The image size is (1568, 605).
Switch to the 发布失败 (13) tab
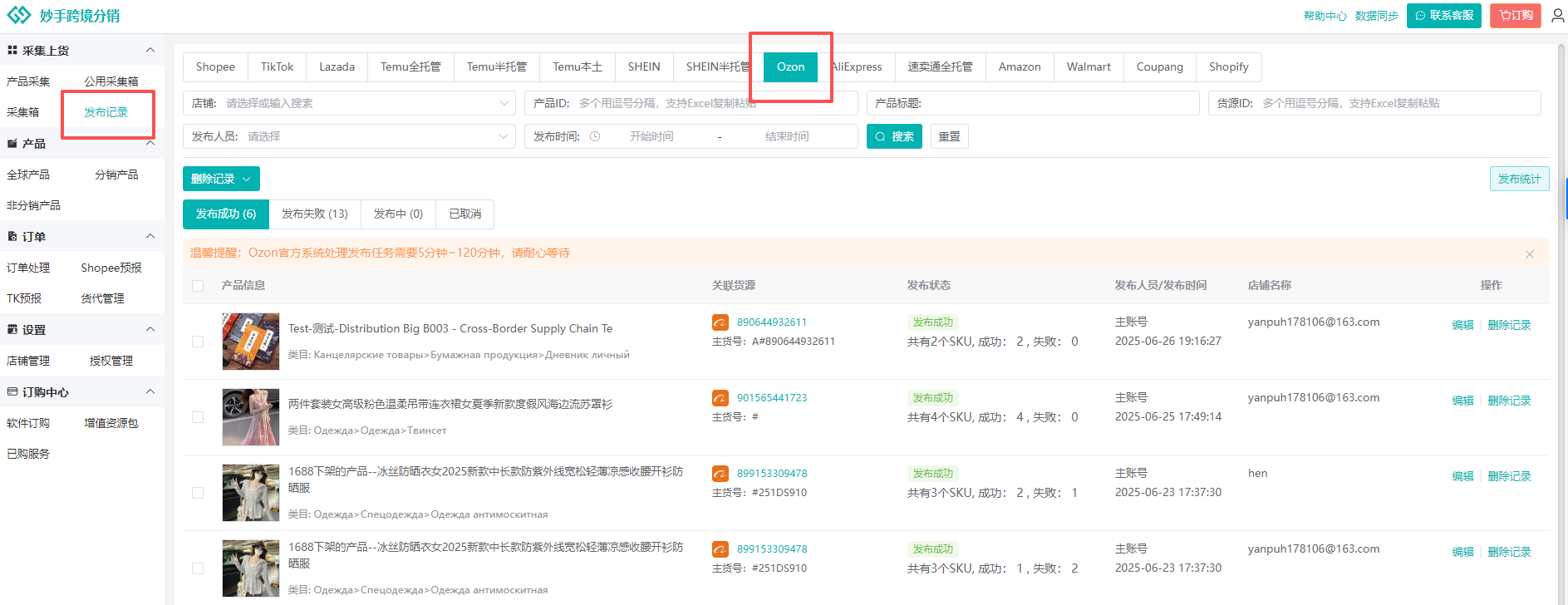click(314, 214)
